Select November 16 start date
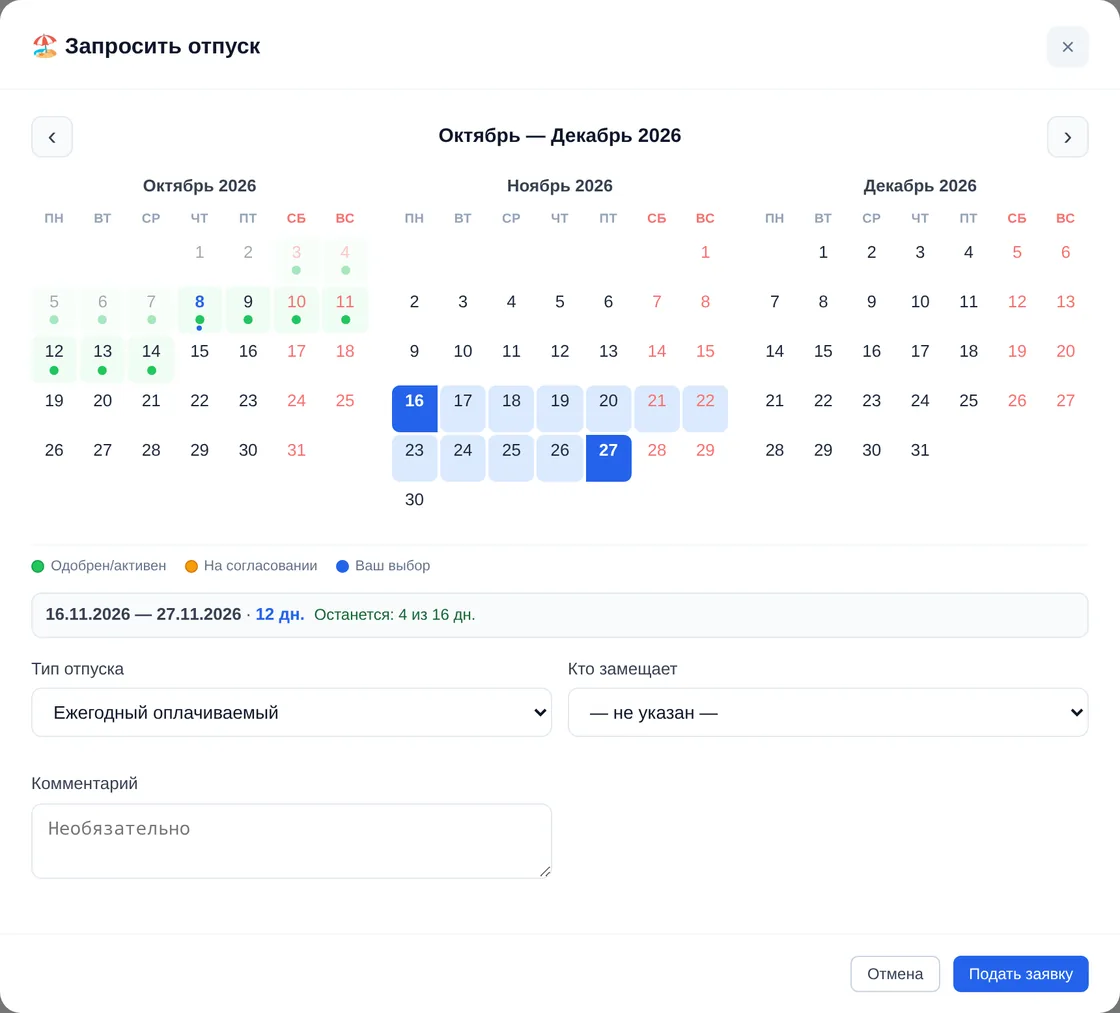The width and height of the screenshot is (1120, 1013). [414, 409]
